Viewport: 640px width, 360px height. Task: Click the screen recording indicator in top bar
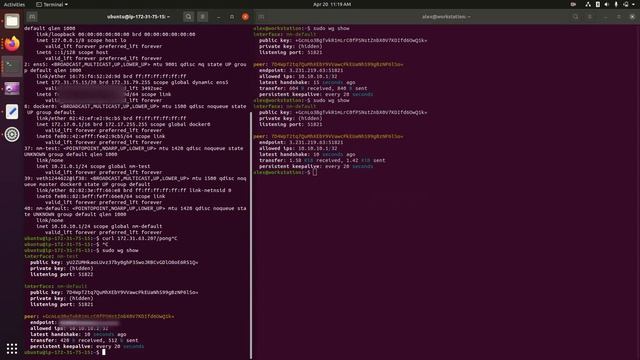coord(573,4)
